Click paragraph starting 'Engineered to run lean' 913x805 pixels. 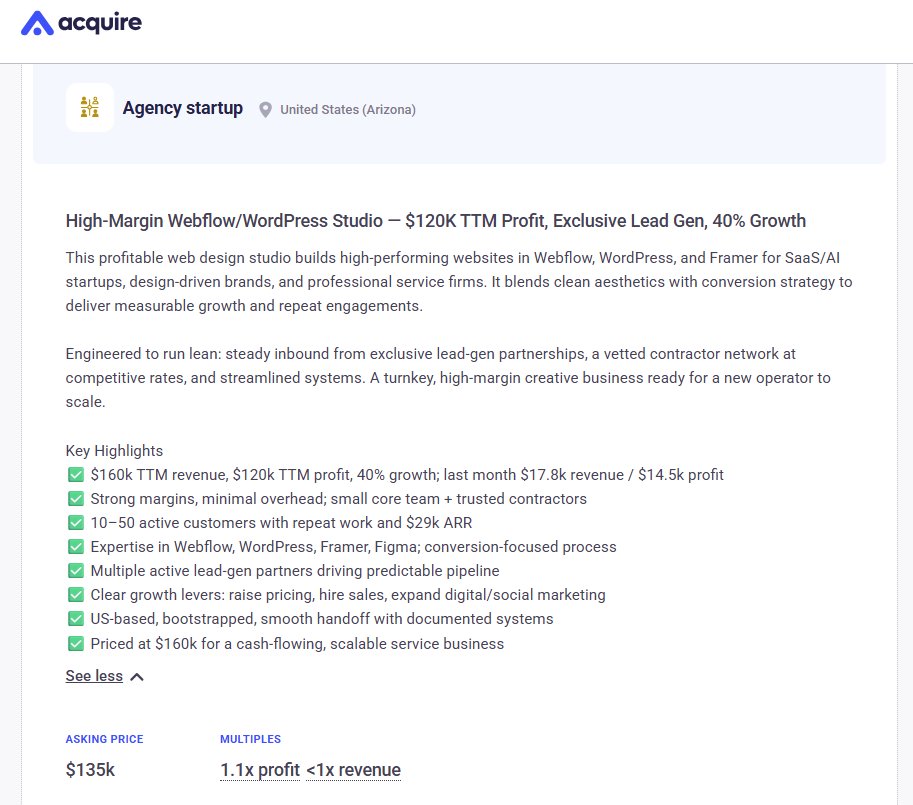(x=448, y=378)
